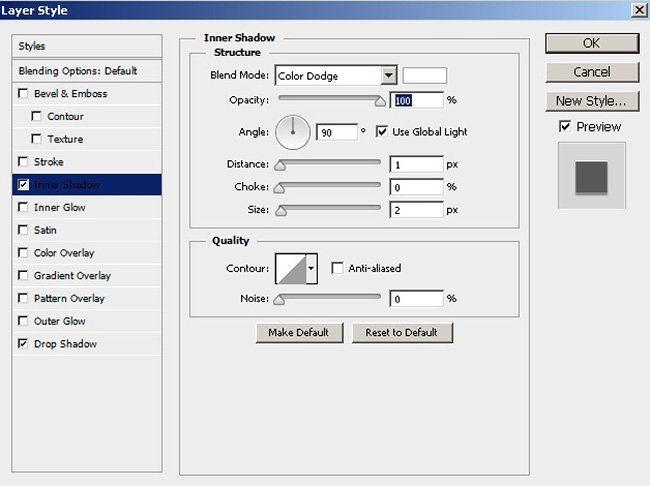Enable the Gradient Overlay checkbox
650x486 pixels.
click(x=23, y=275)
